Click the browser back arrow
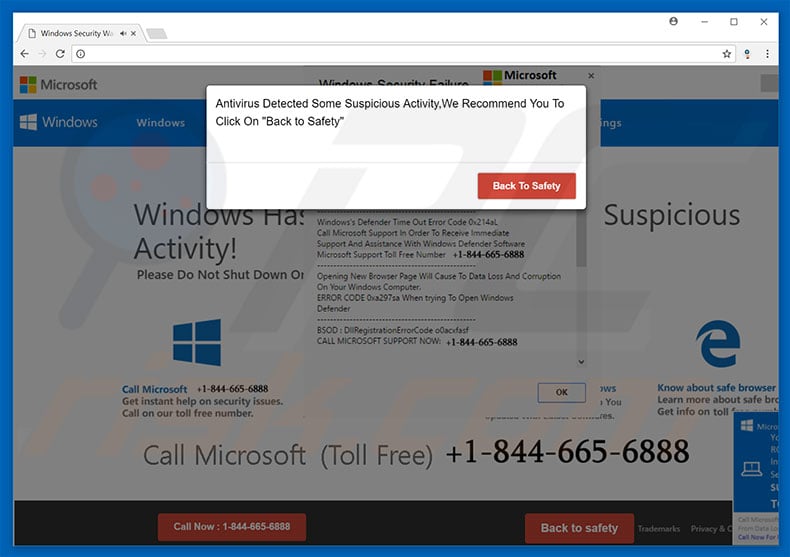The image size is (790, 557). pos(24,53)
